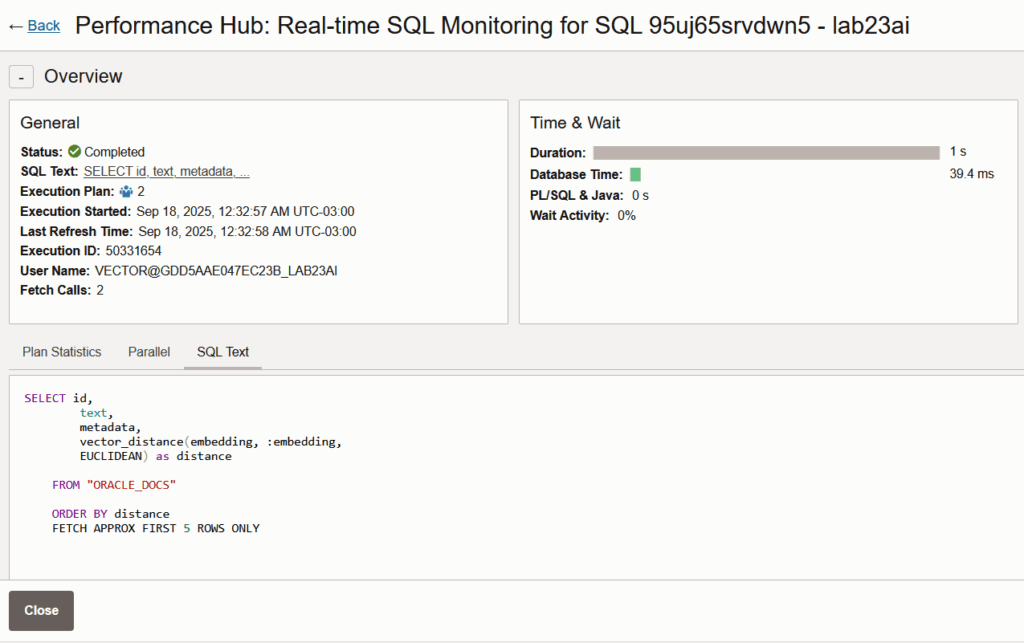
Task: Click the Execution Plan parallel icon
Action: [126, 191]
